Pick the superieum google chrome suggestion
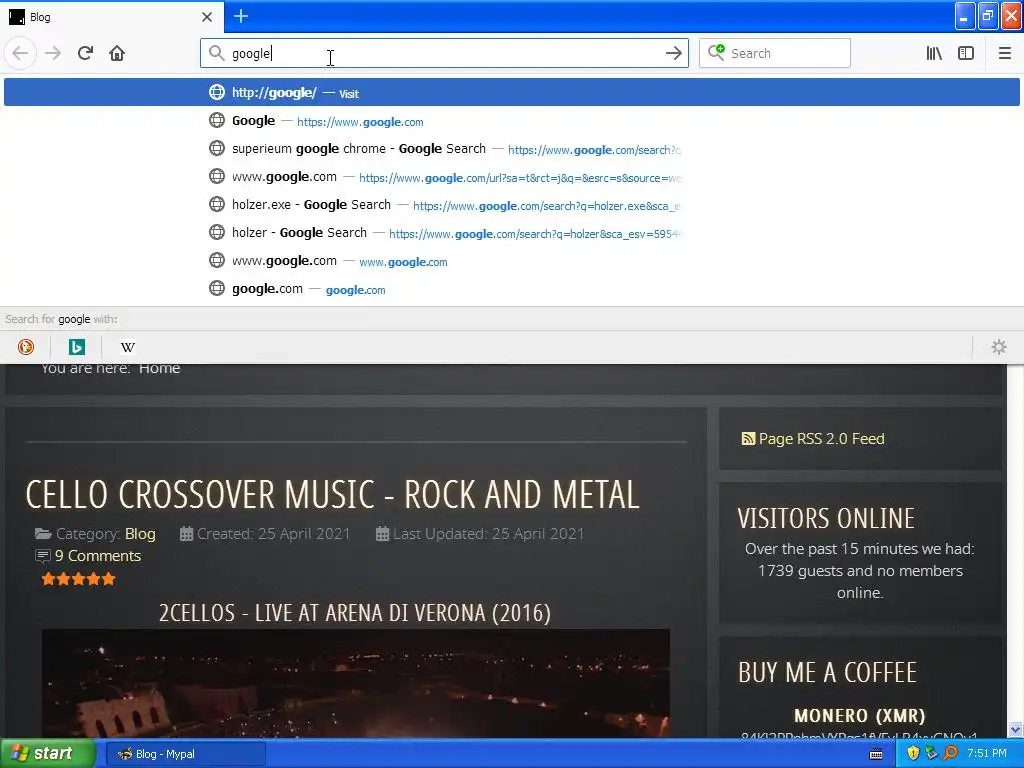The image size is (1024, 768). coord(512,149)
